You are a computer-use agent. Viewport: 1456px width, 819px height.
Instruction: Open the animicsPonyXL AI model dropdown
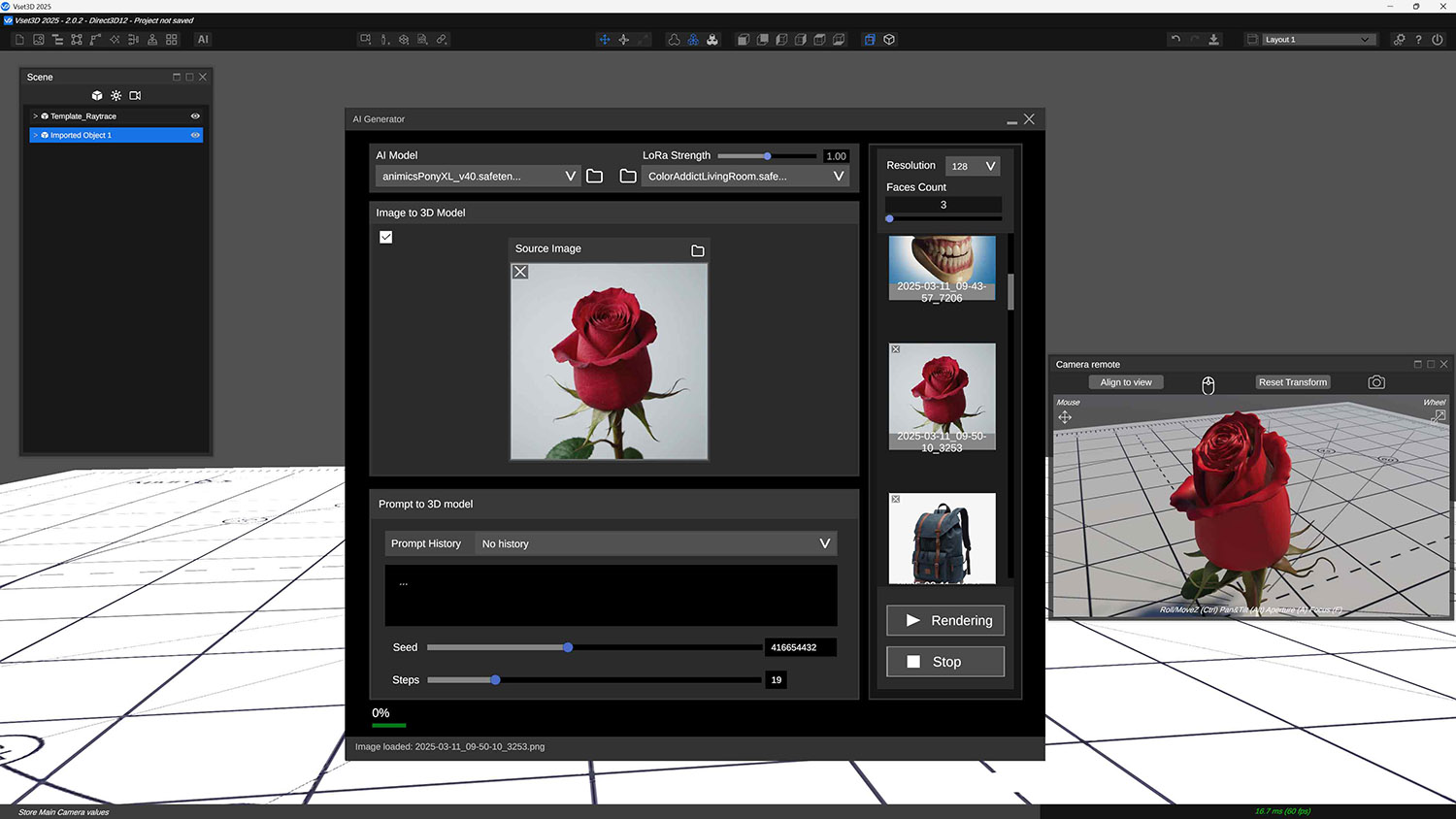[477, 177]
